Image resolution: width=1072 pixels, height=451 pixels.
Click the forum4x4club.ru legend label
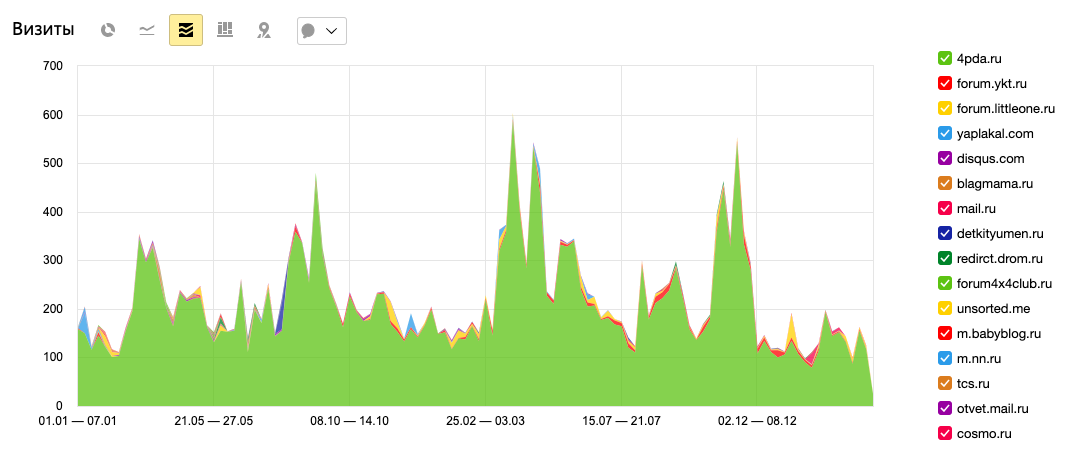1004,284
